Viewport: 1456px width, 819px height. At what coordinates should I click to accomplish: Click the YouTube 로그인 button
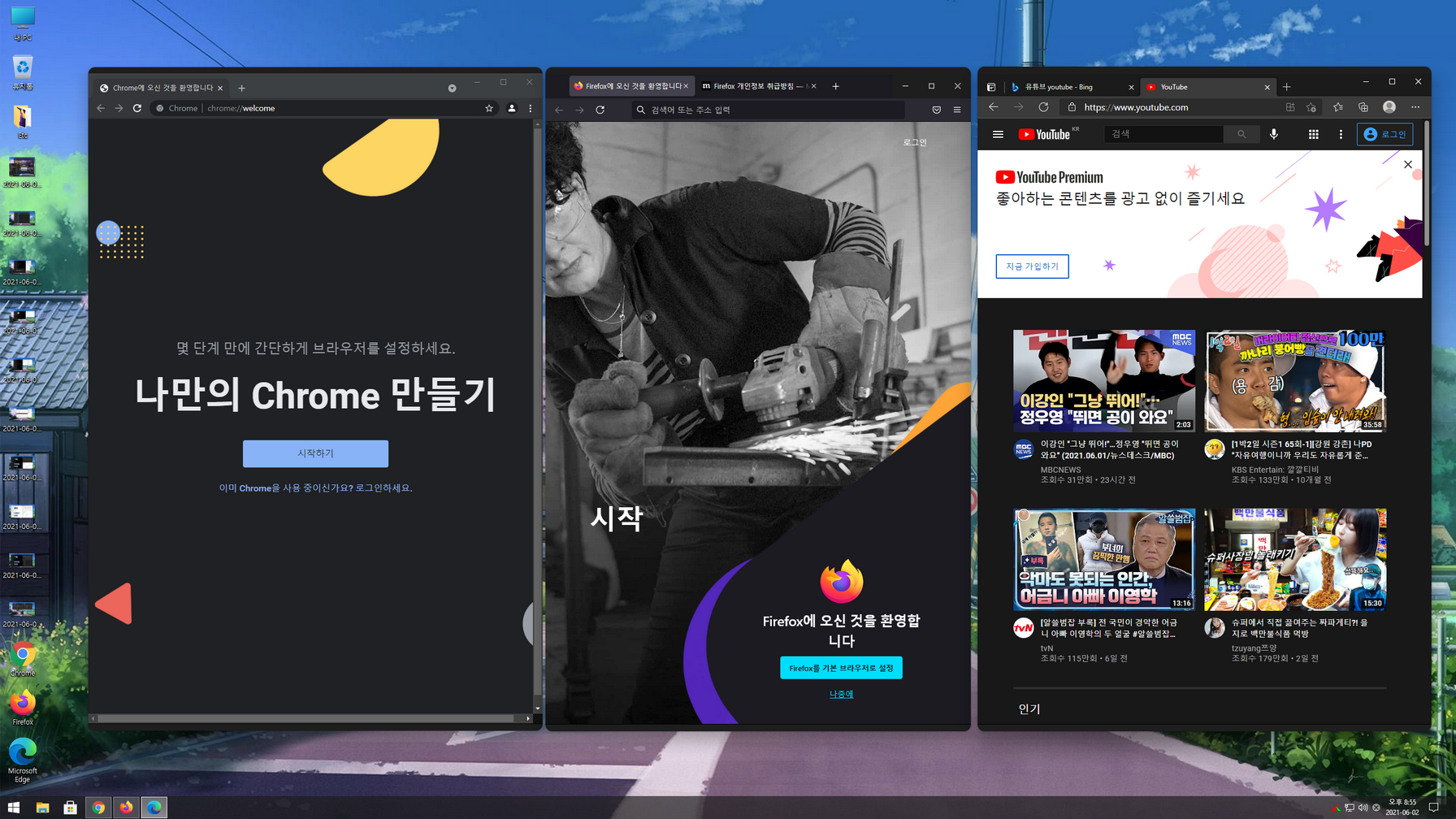1385,135
